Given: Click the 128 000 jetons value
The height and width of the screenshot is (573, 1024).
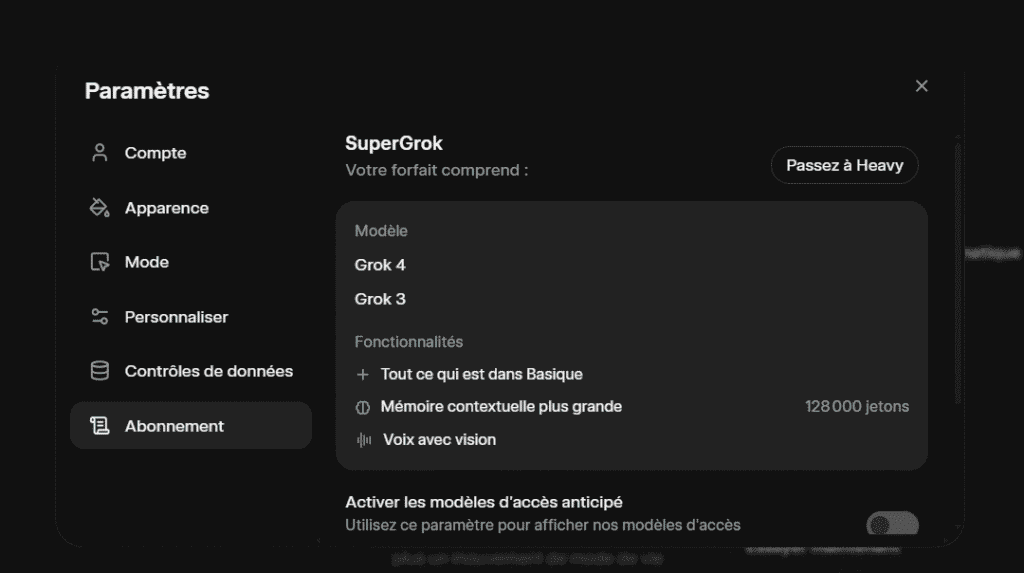Looking at the screenshot, I should 856,407.
